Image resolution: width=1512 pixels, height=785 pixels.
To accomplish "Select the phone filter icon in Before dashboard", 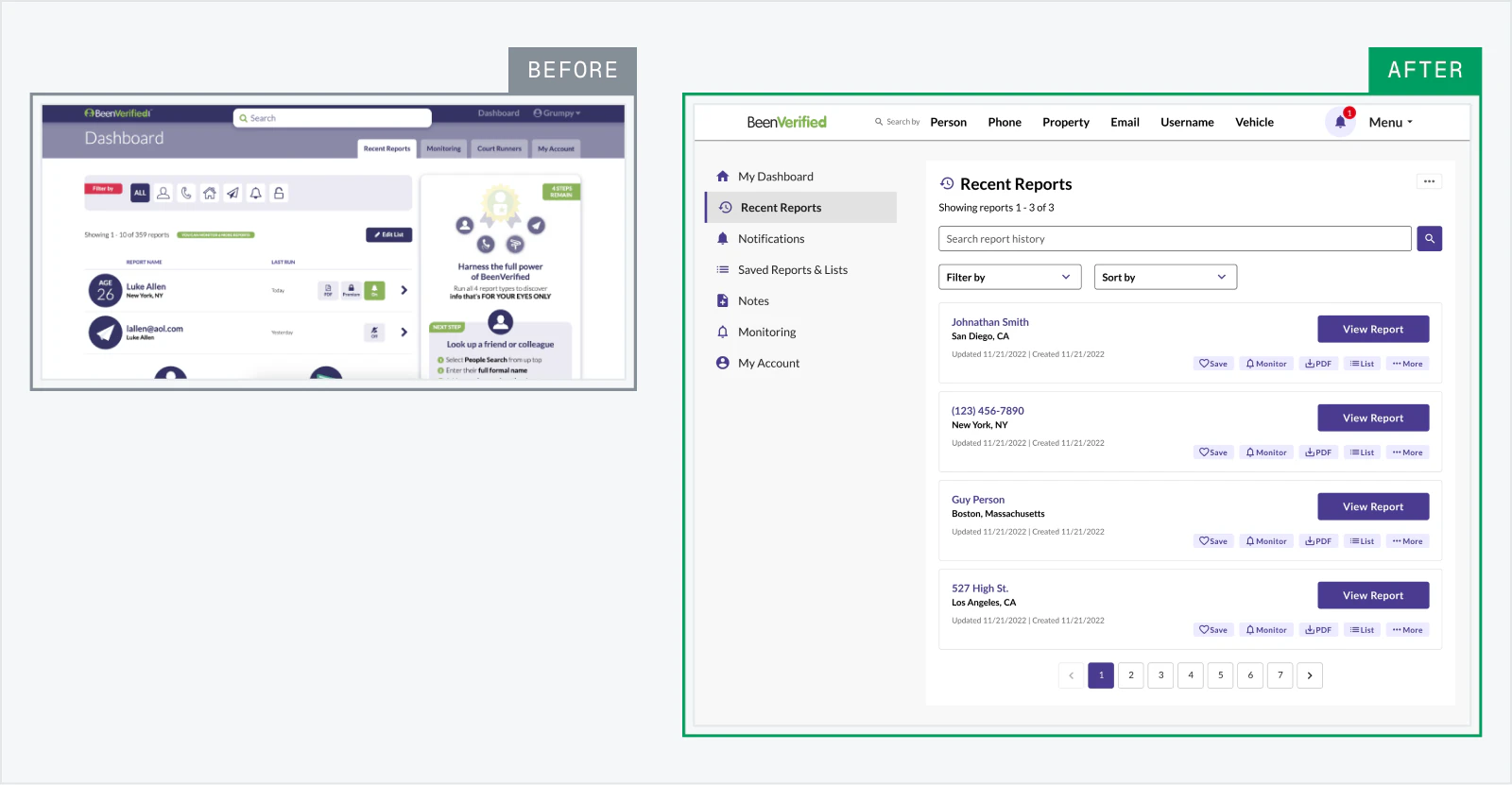I will (187, 193).
